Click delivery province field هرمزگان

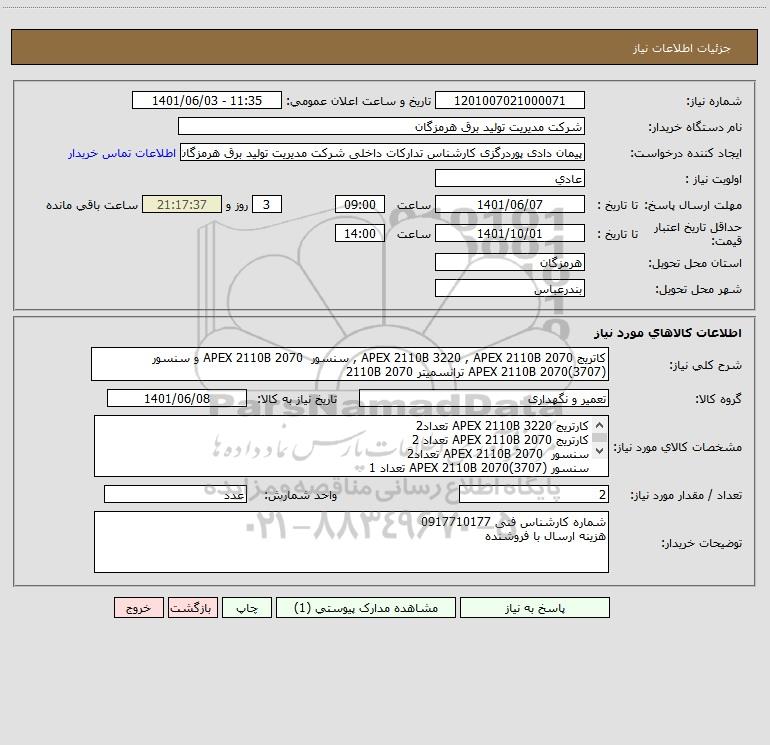tap(510, 263)
